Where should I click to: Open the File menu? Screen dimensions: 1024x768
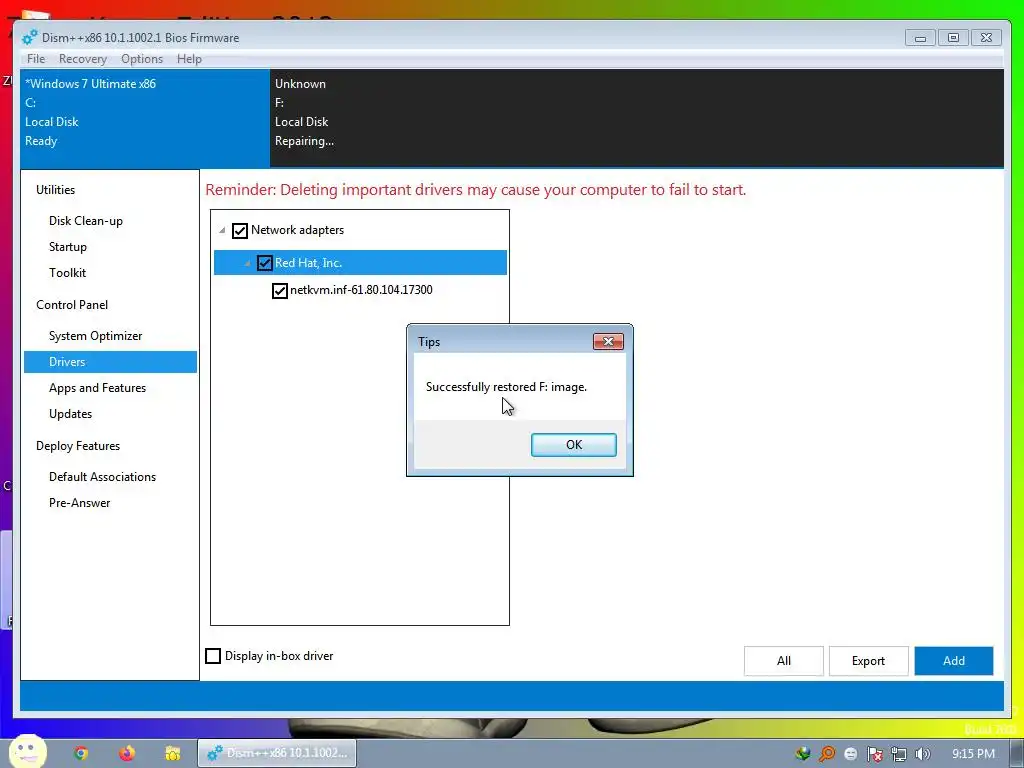(36, 59)
